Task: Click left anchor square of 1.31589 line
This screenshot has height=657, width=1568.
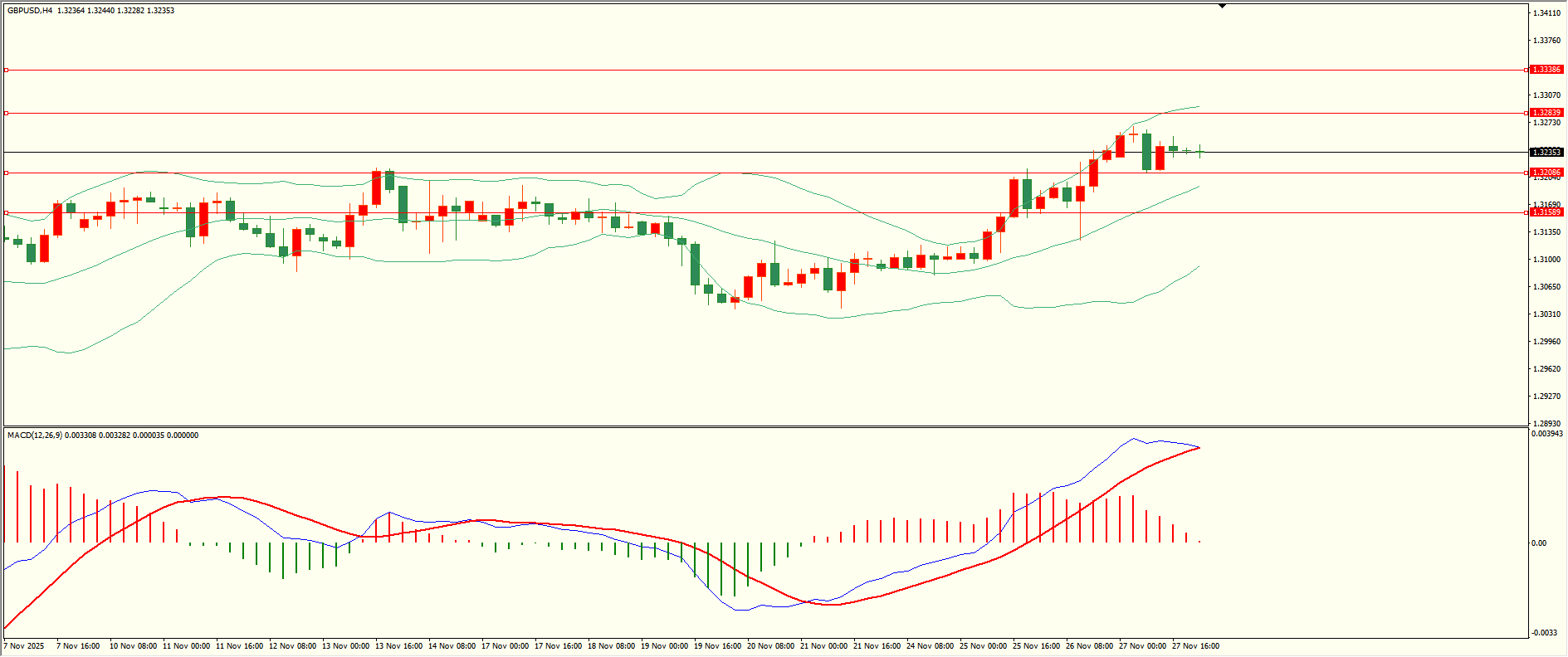Action: (6, 213)
